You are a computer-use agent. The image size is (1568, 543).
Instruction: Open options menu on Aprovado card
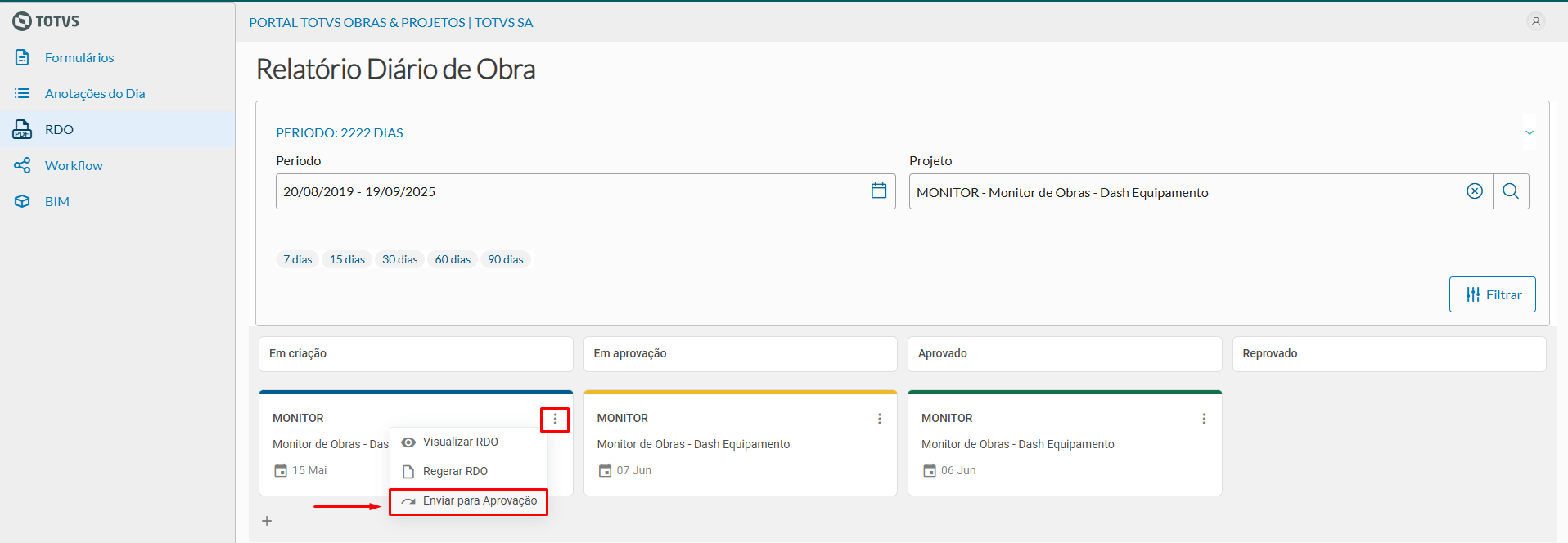[x=1204, y=419]
